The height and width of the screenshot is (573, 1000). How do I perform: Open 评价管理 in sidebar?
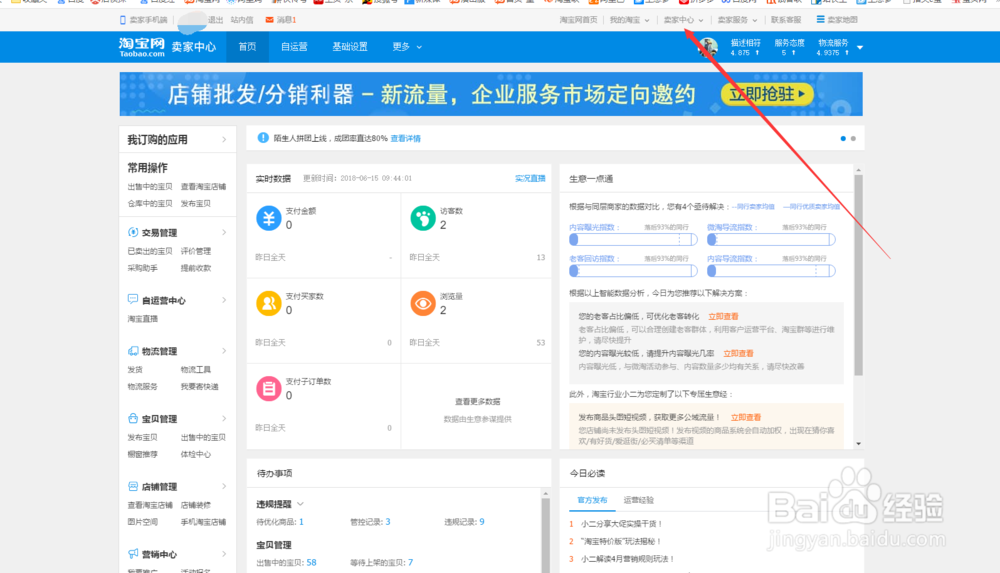pyautogui.click(x=196, y=251)
